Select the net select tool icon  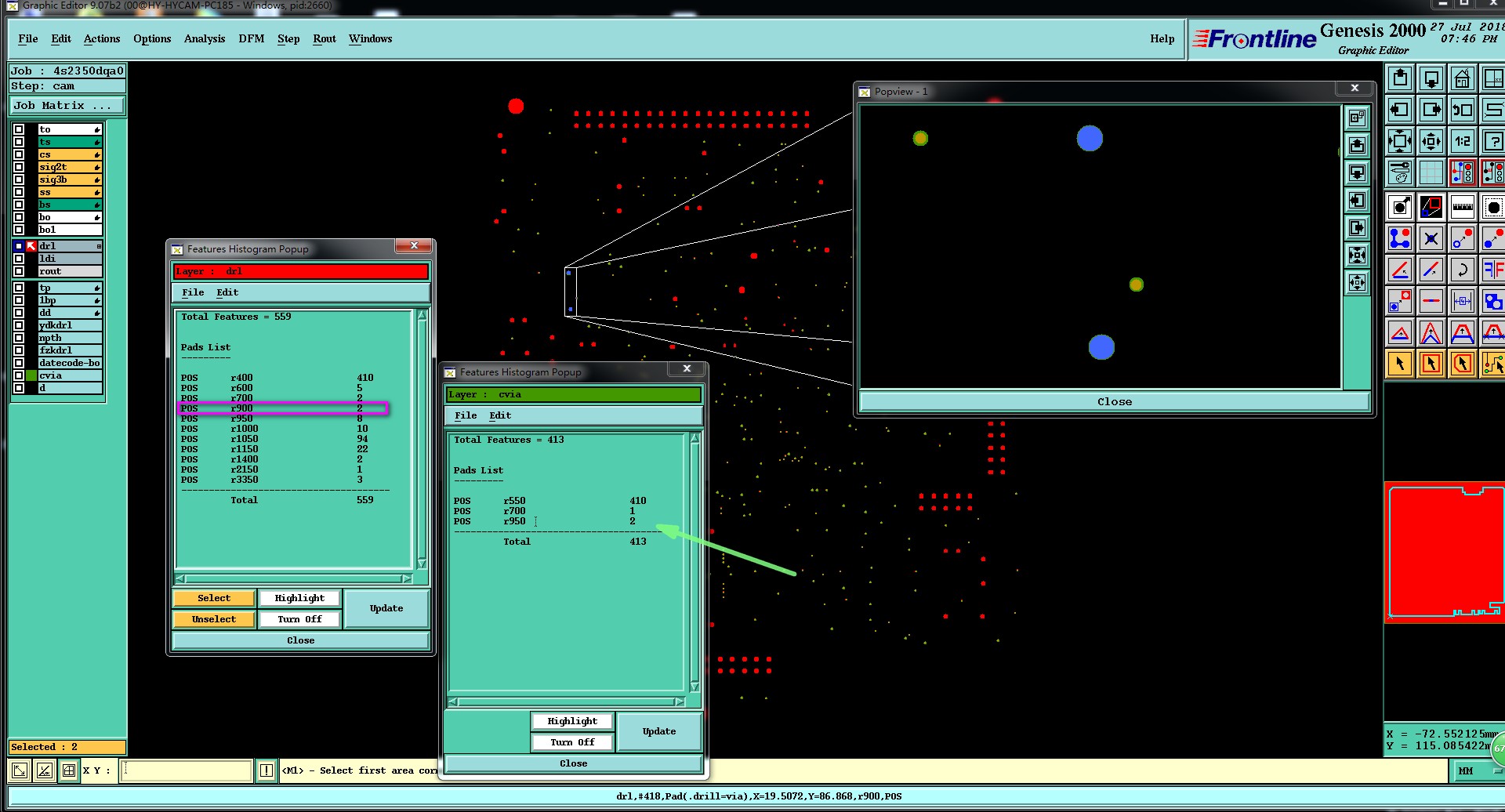click(x=1492, y=364)
